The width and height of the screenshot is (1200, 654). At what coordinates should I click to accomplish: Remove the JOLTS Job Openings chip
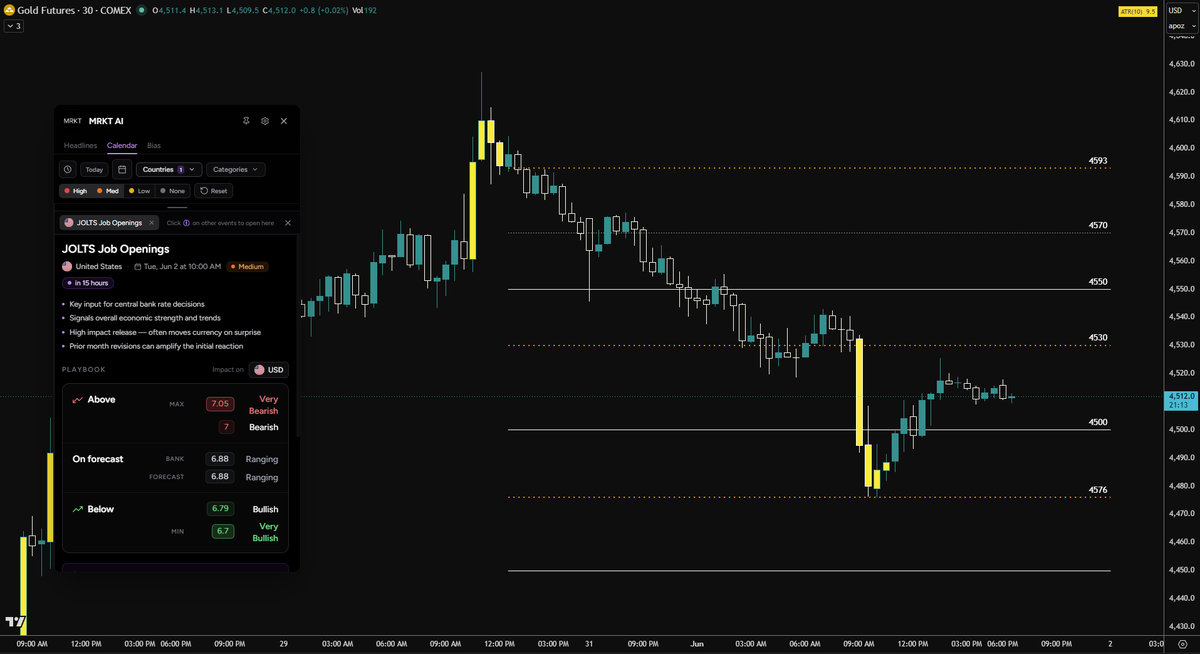click(151, 223)
